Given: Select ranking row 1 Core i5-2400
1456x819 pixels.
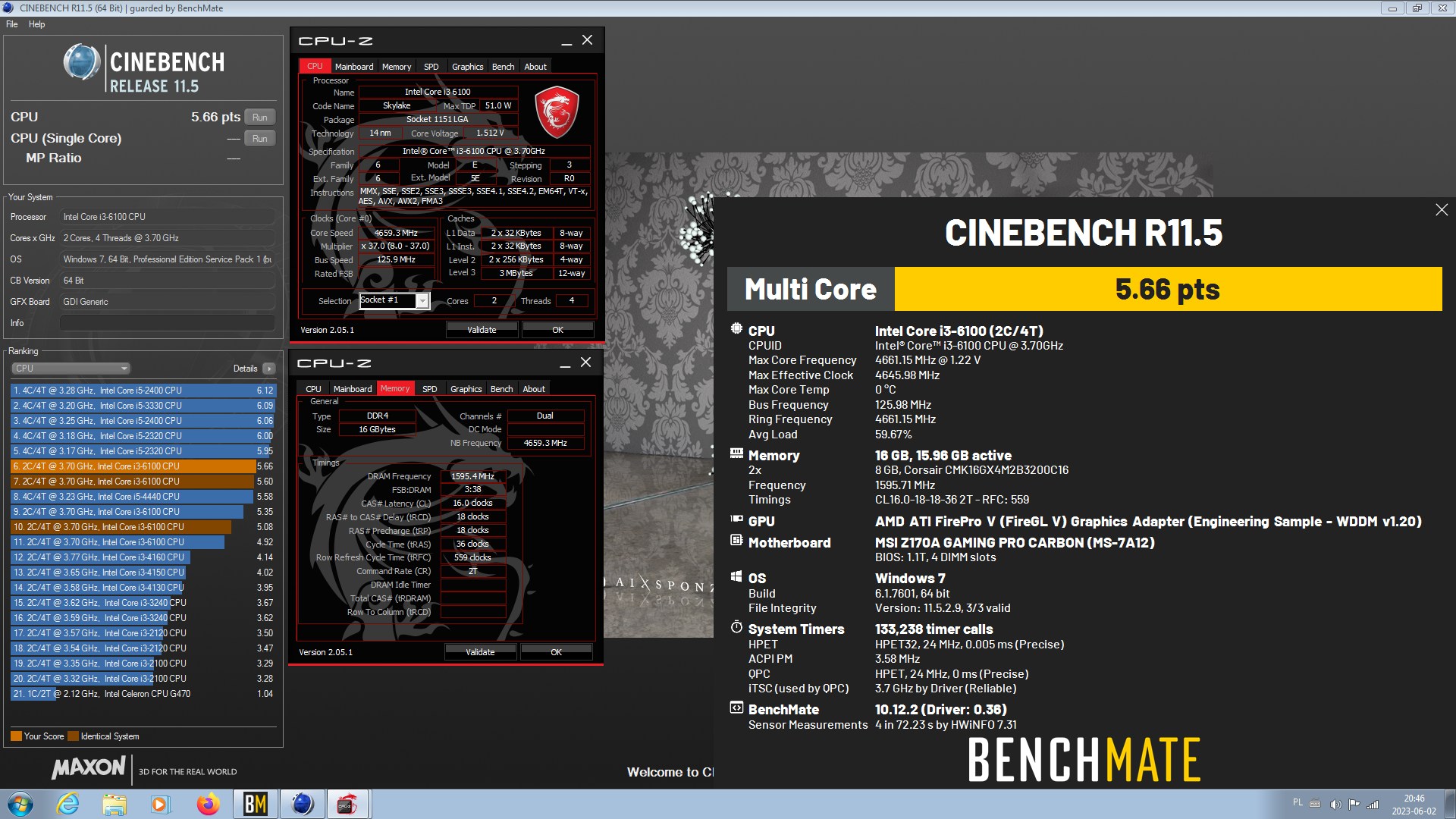Looking at the screenshot, I should [143, 391].
